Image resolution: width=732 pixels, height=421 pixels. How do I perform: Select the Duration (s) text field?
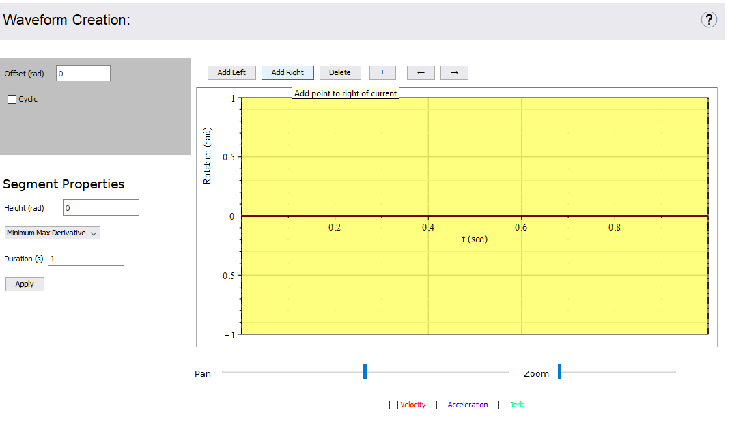click(x=86, y=258)
